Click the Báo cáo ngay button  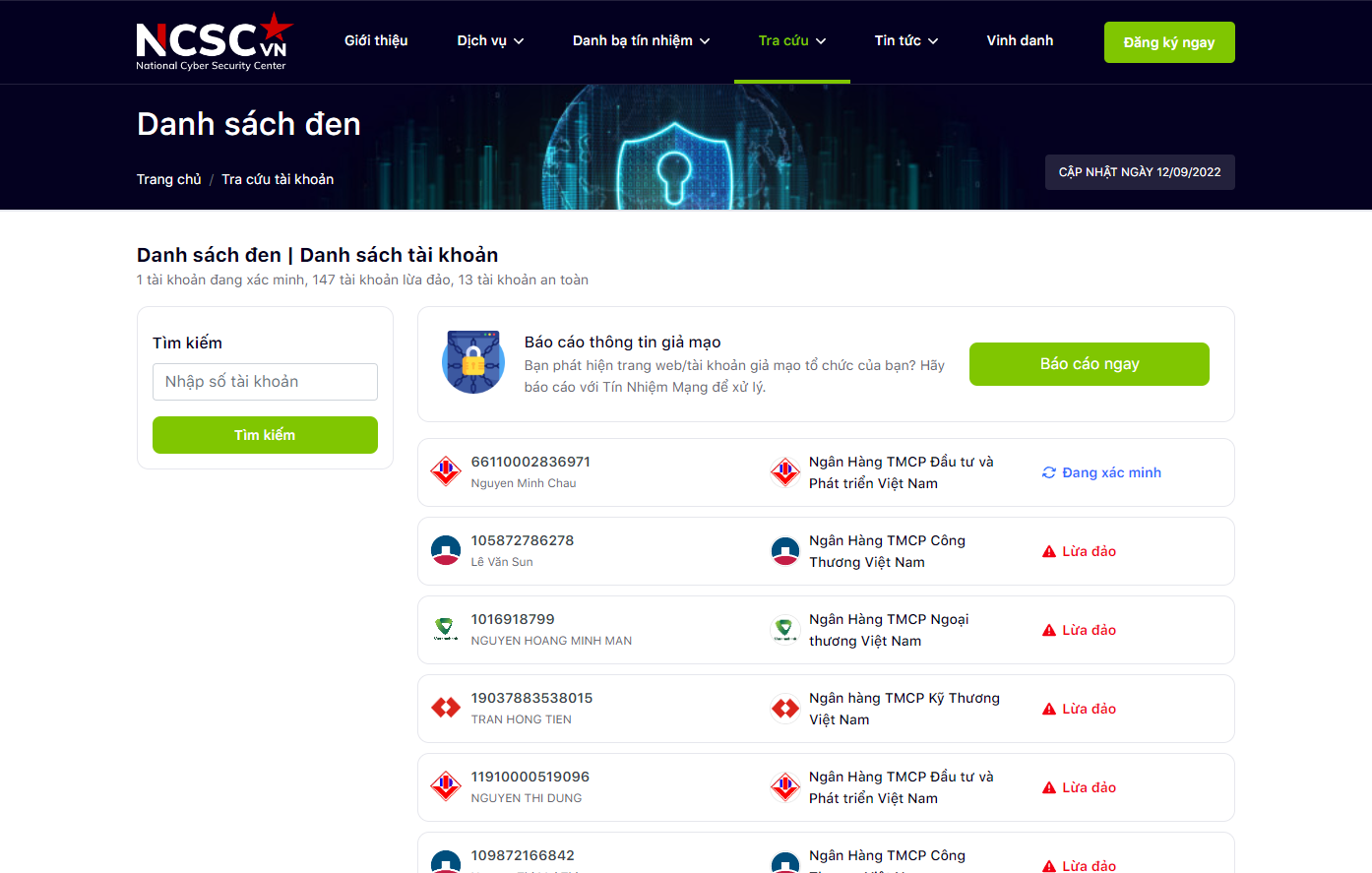click(x=1089, y=364)
